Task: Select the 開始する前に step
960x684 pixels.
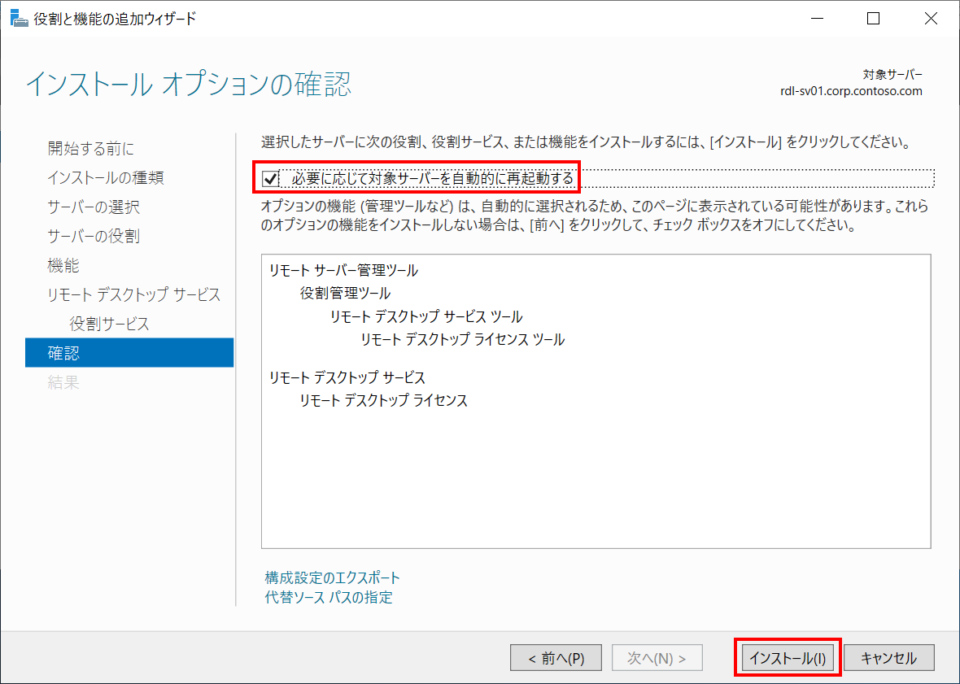Action: click(x=91, y=148)
